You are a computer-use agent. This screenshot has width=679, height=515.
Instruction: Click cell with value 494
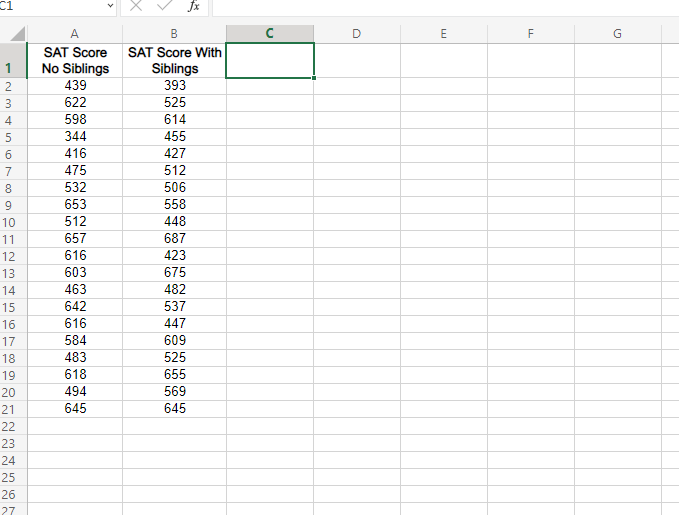[x=75, y=392]
